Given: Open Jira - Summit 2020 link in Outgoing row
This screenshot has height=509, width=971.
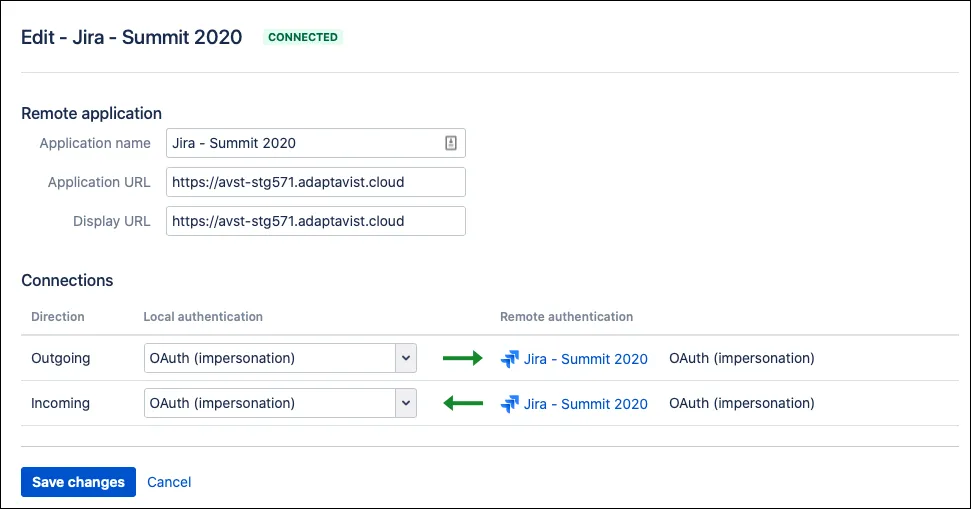Looking at the screenshot, I should coord(586,359).
